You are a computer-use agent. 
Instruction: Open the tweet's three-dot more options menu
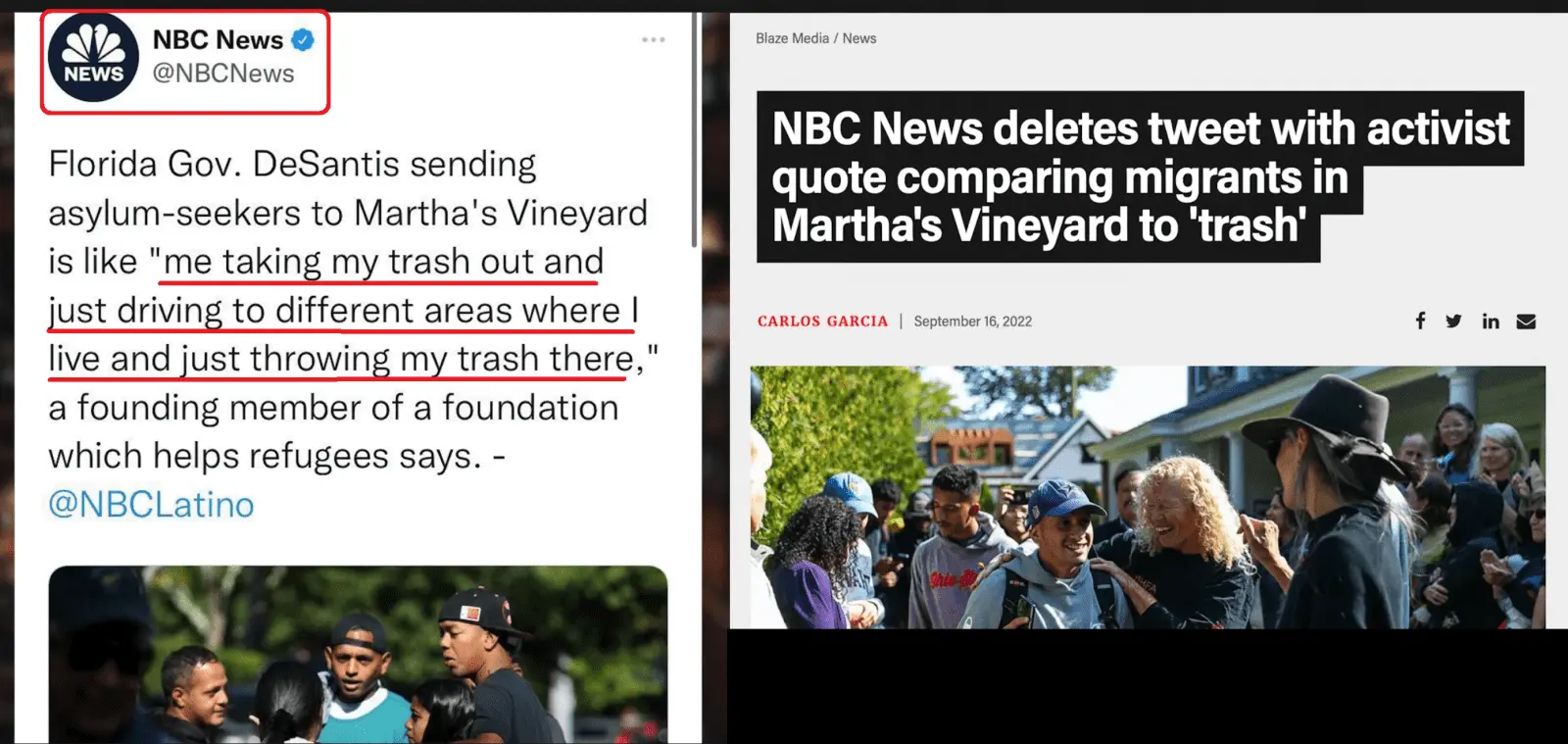point(654,40)
